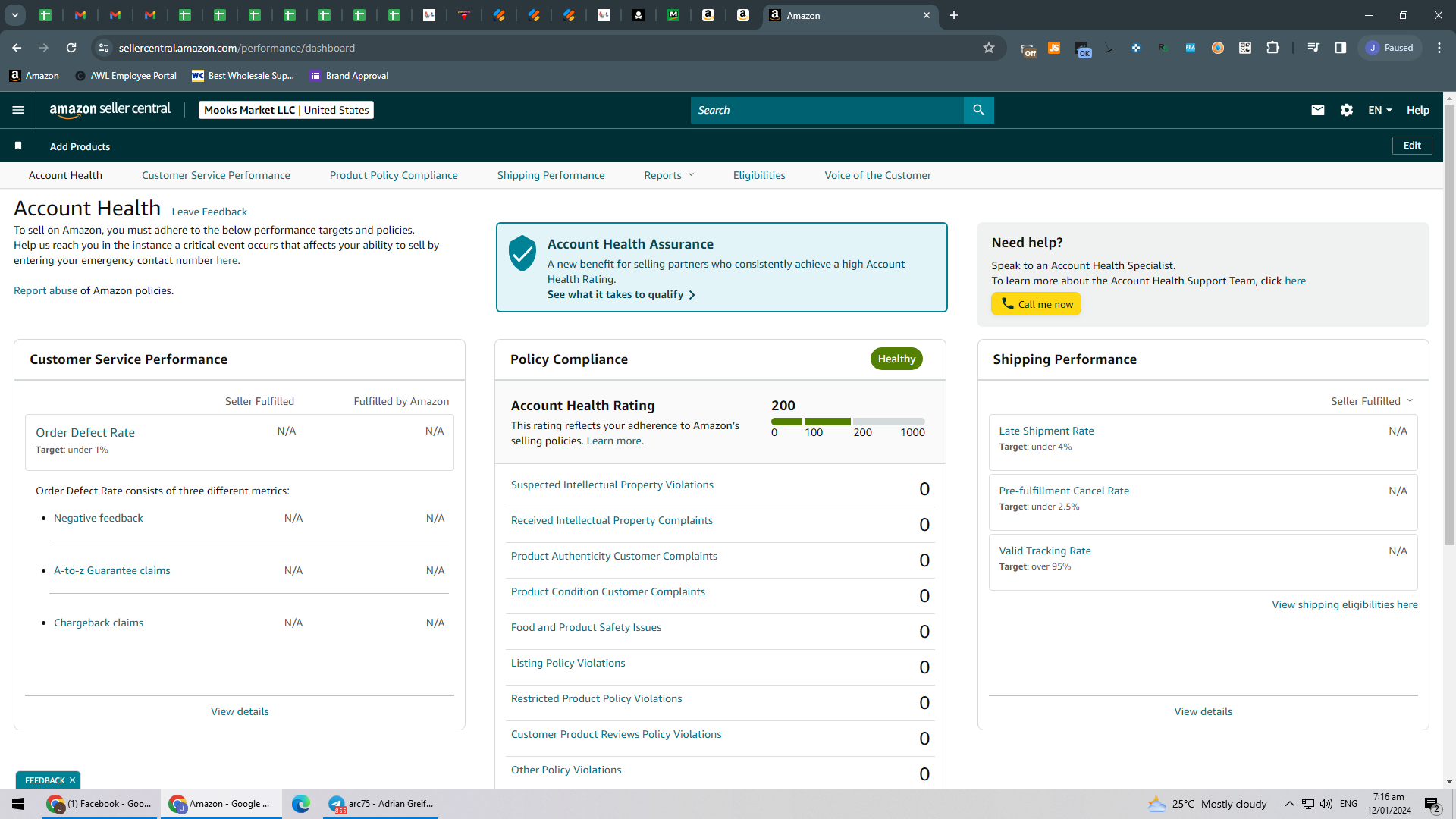
Task: Open Listing Policy Violations
Action: (x=568, y=663)
